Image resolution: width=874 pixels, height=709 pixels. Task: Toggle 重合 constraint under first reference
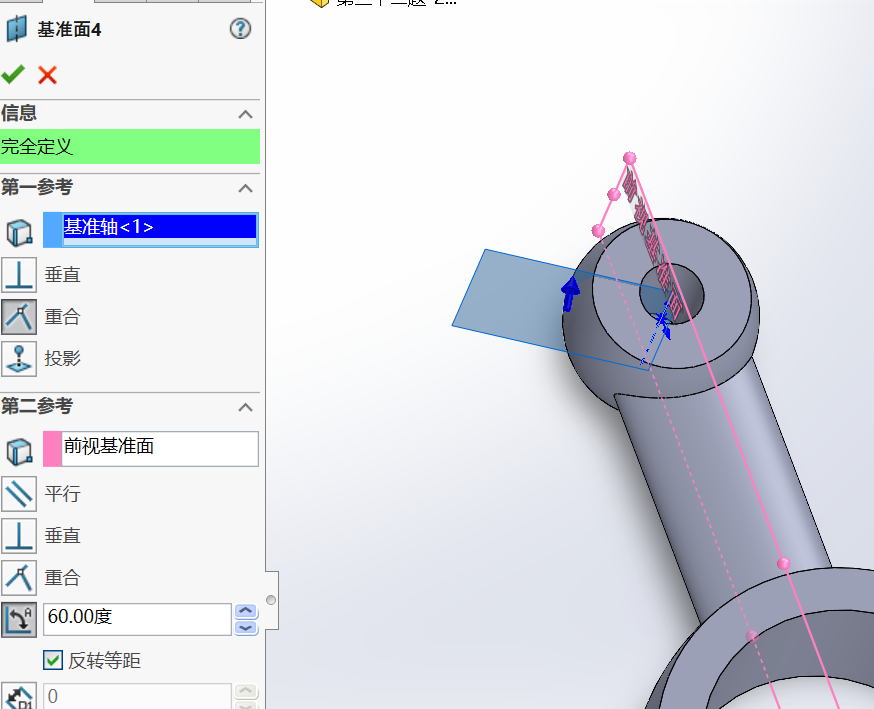(19, 317)
